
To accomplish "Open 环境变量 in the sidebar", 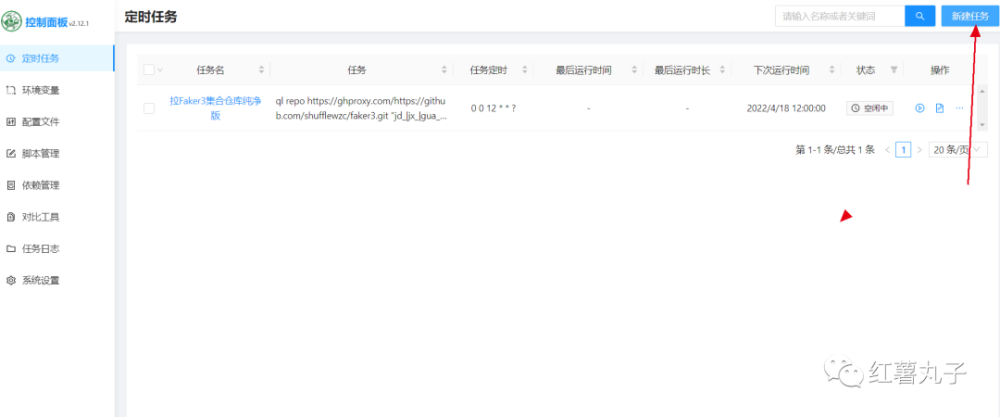I will [x=57, y=90].
